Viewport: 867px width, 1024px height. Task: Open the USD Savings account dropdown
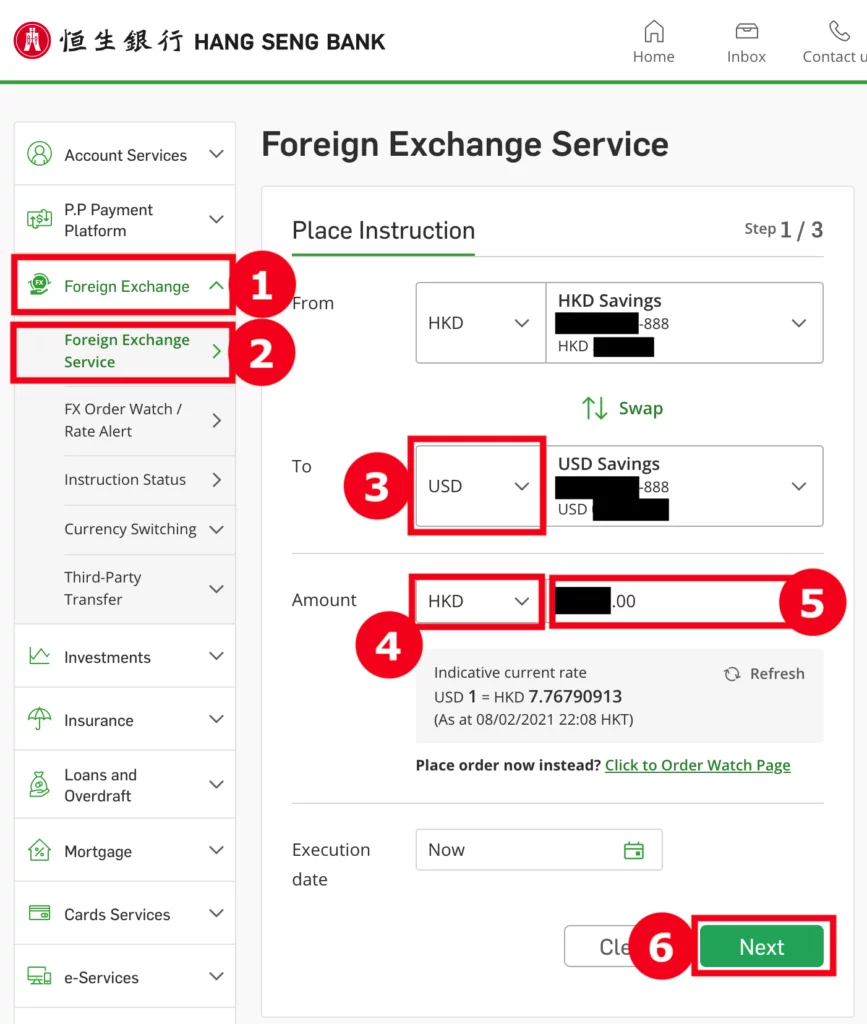click(684, 486)
